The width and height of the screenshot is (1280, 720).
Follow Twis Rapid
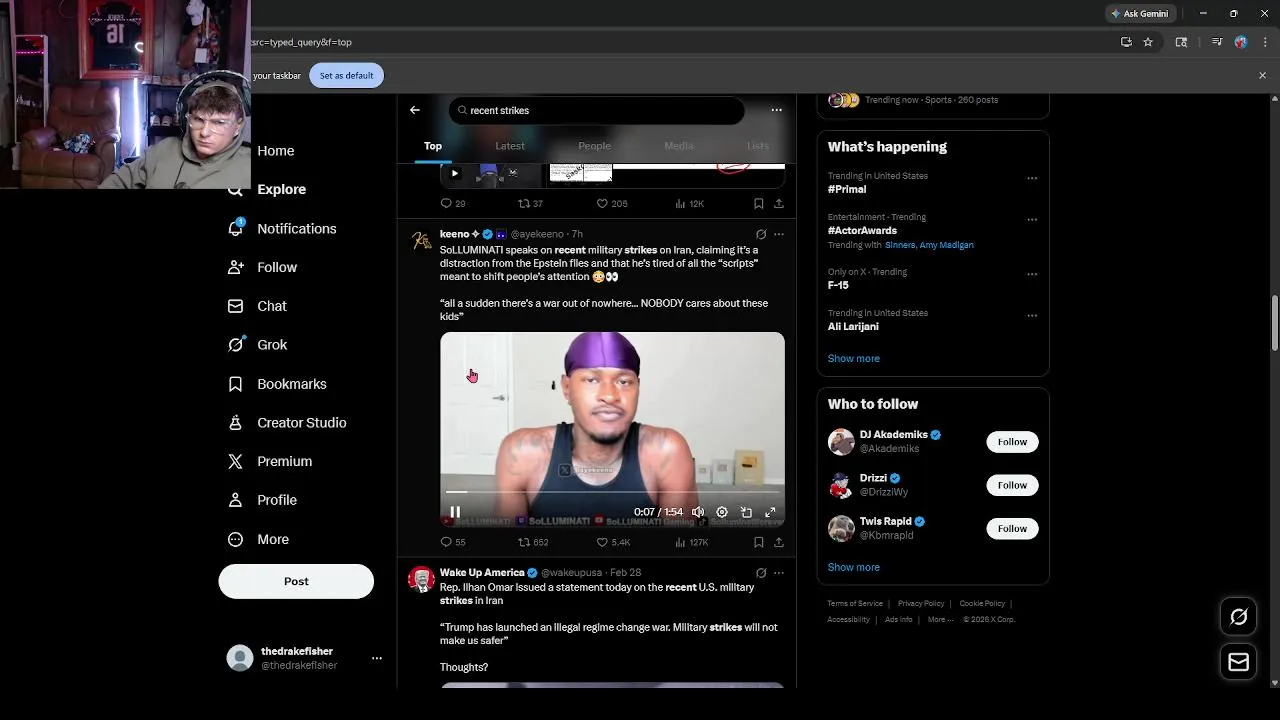(1012, 528)
